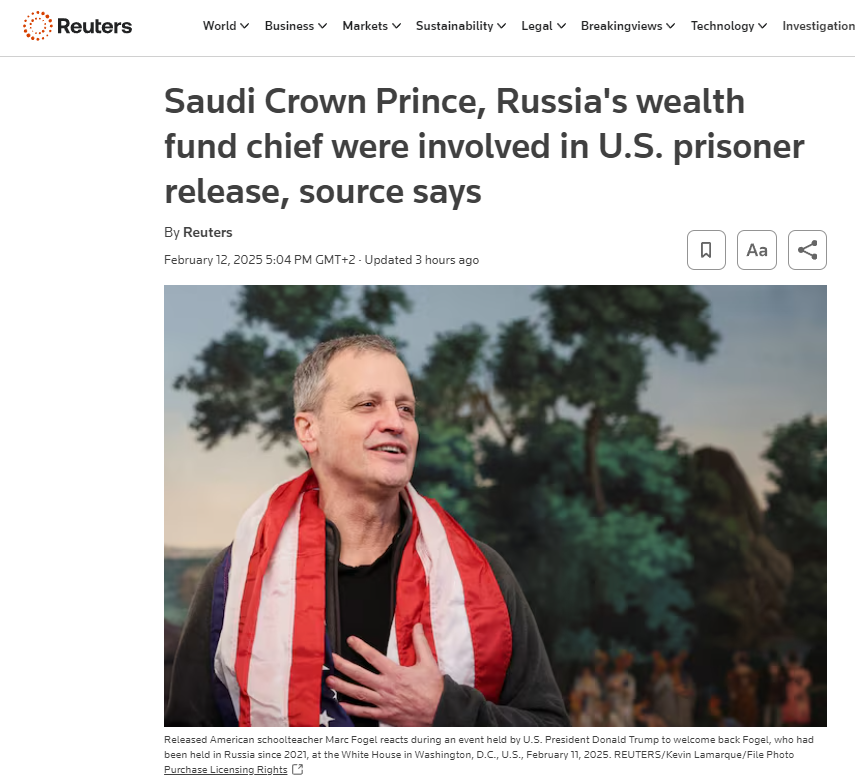
Task: Click the external-link icon beside Purchase Licensing Rights
Action: point(297,769)
